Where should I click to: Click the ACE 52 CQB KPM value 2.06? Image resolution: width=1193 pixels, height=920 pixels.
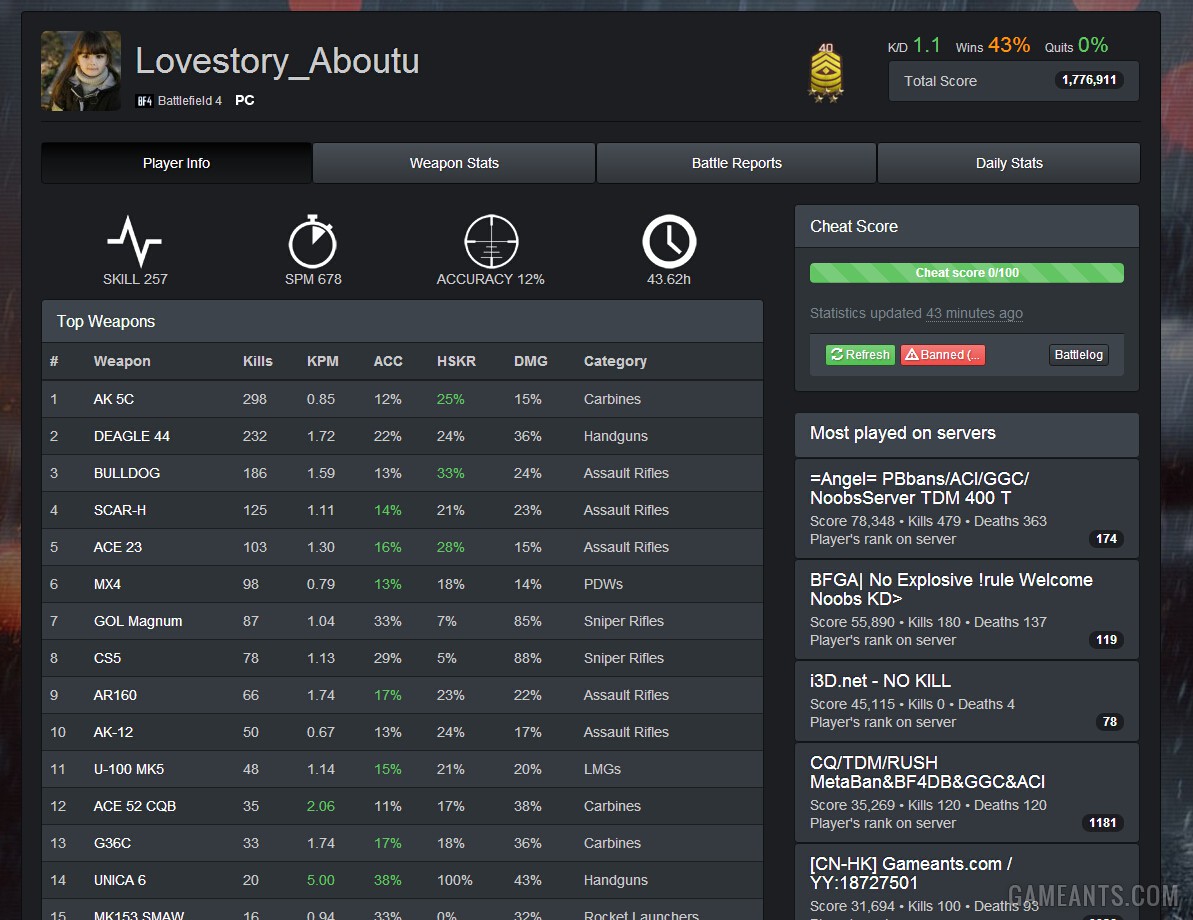[x=320, y=806]
